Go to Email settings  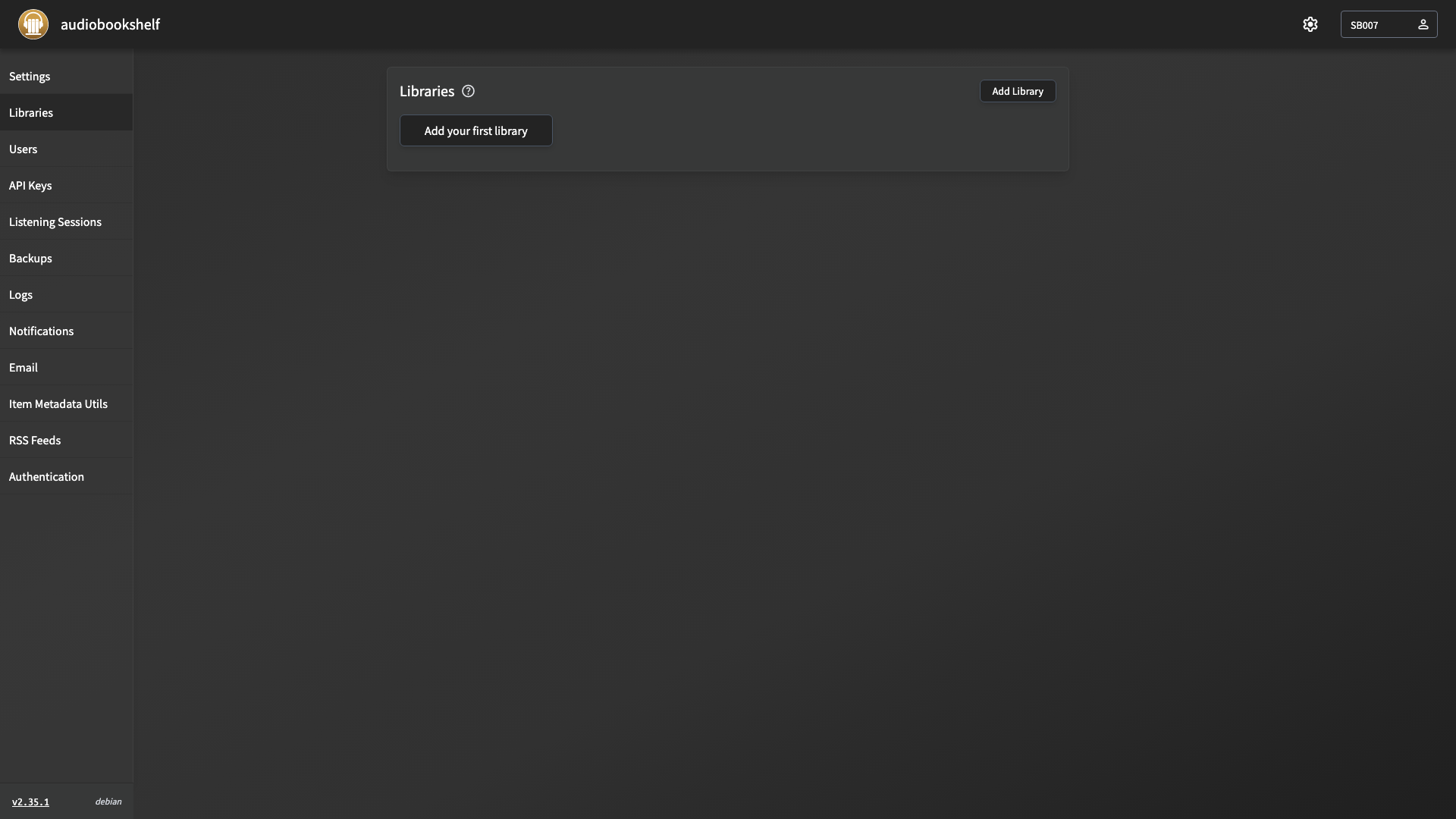click(67, 367)
